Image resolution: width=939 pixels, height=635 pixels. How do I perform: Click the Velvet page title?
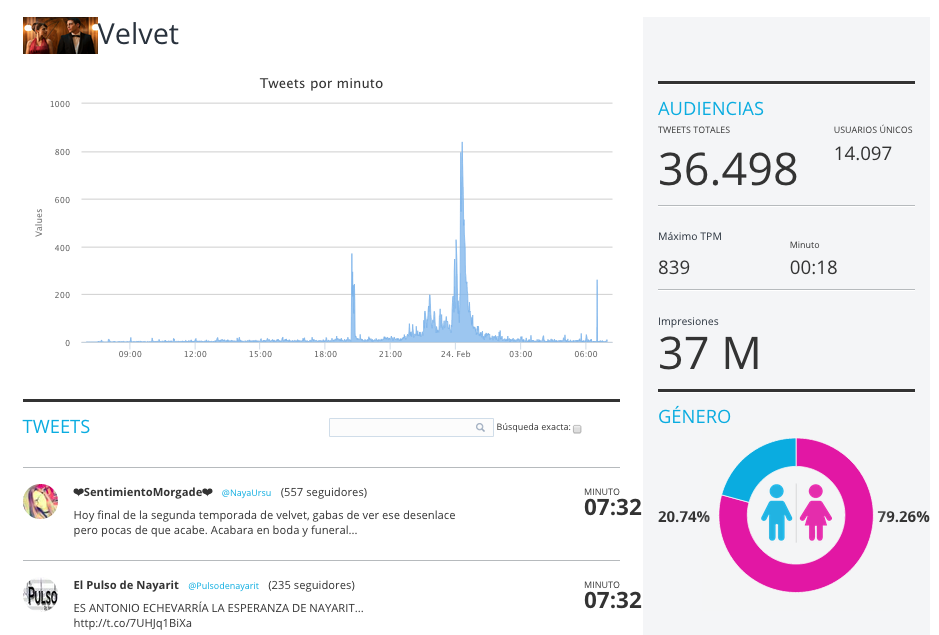point(138,34)
